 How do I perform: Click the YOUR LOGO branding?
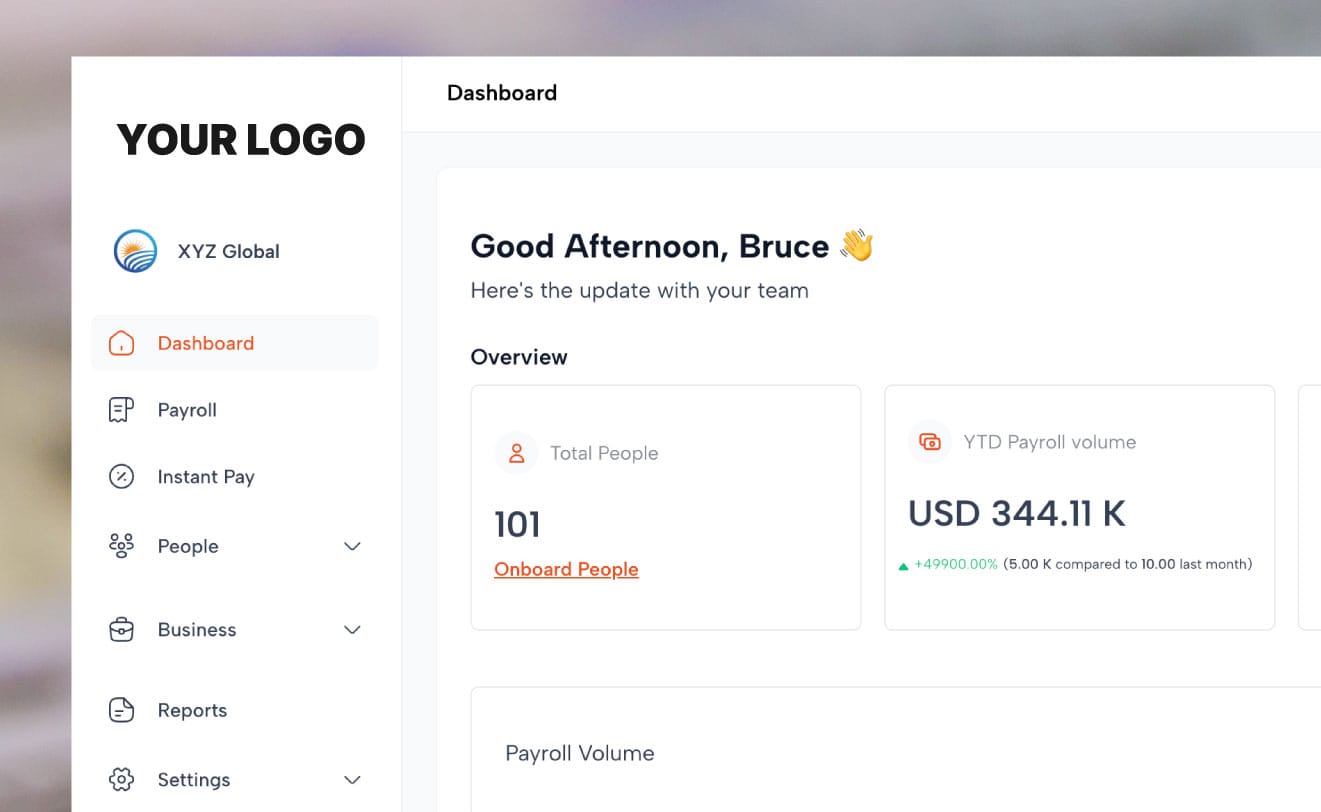point(240,139)
